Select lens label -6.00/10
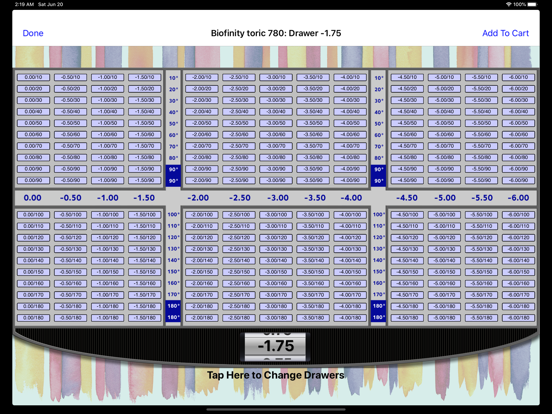The image size is (552, 414). 518,77
